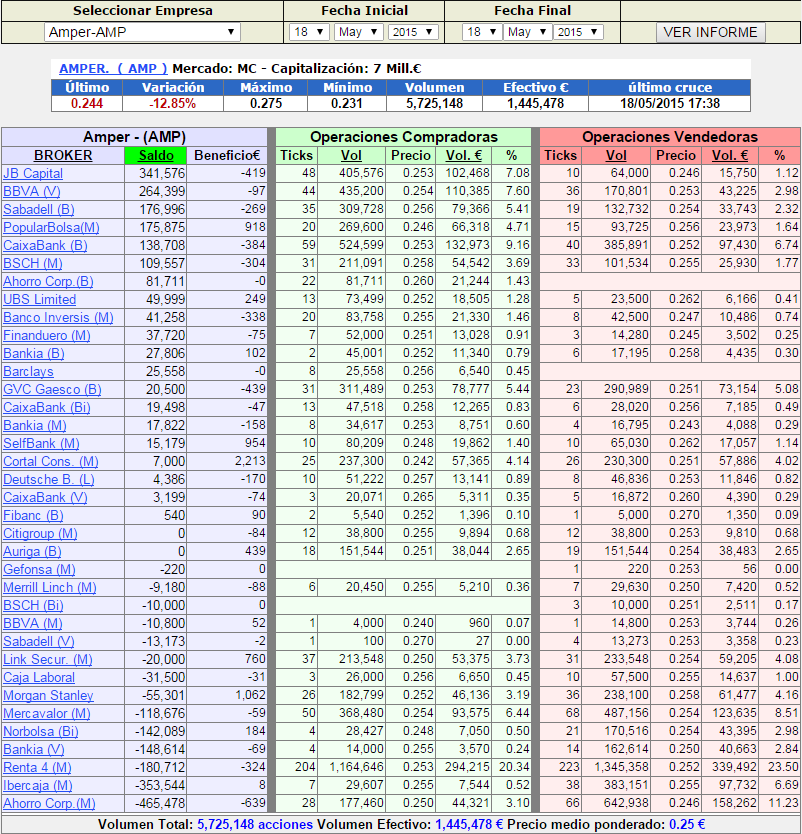Open the Ahorro Corp.(M) broker link
This screenshot has width=802, height=834.
tap(49, 804)
